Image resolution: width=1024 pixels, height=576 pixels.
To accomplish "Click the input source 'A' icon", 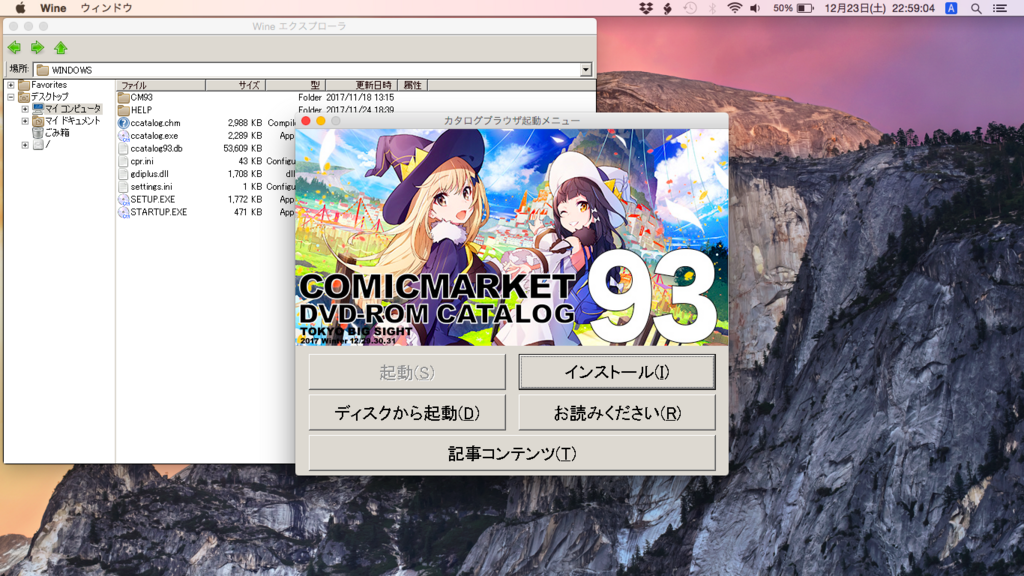I will coord(952,8).
